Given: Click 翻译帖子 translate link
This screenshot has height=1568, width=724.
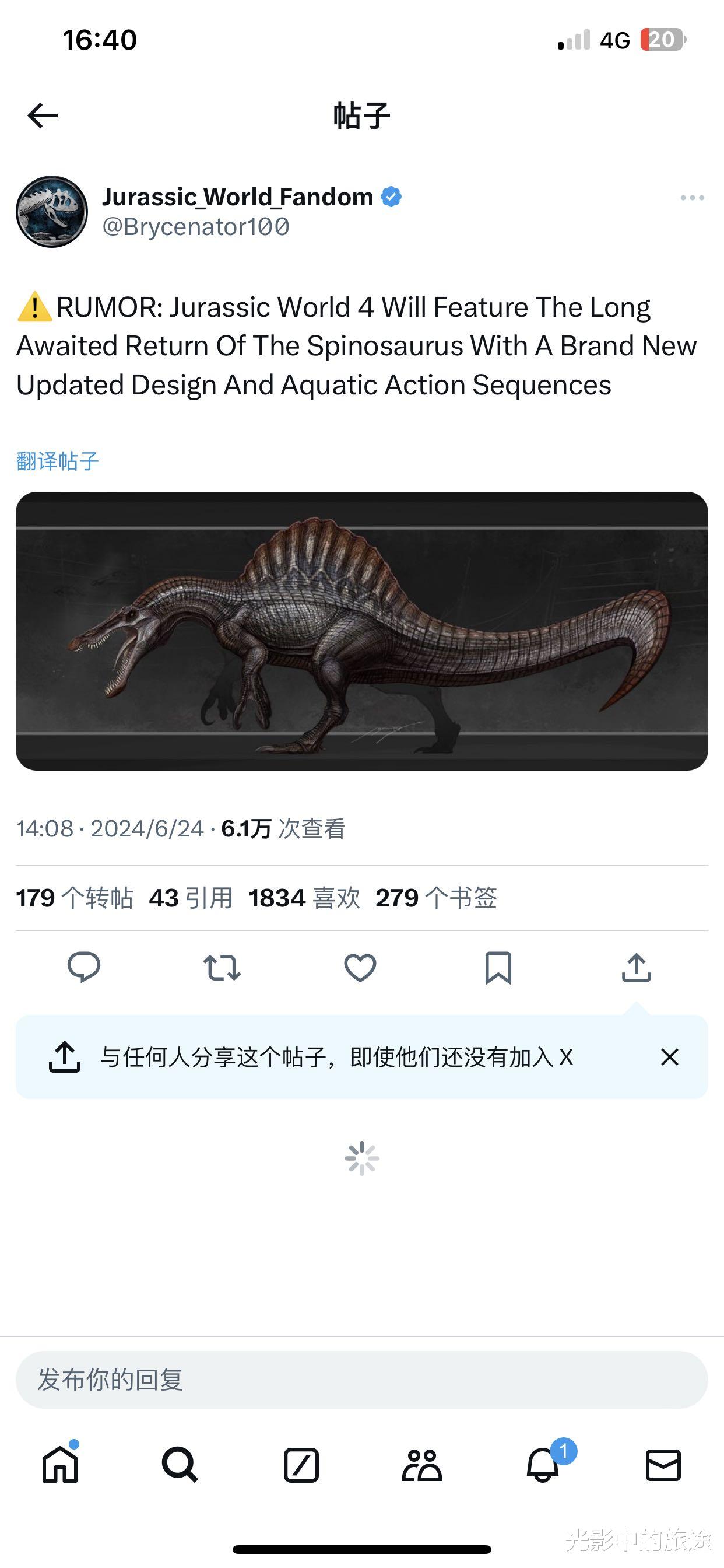Looking at the screenshot, I should click(x=57, y=461).
